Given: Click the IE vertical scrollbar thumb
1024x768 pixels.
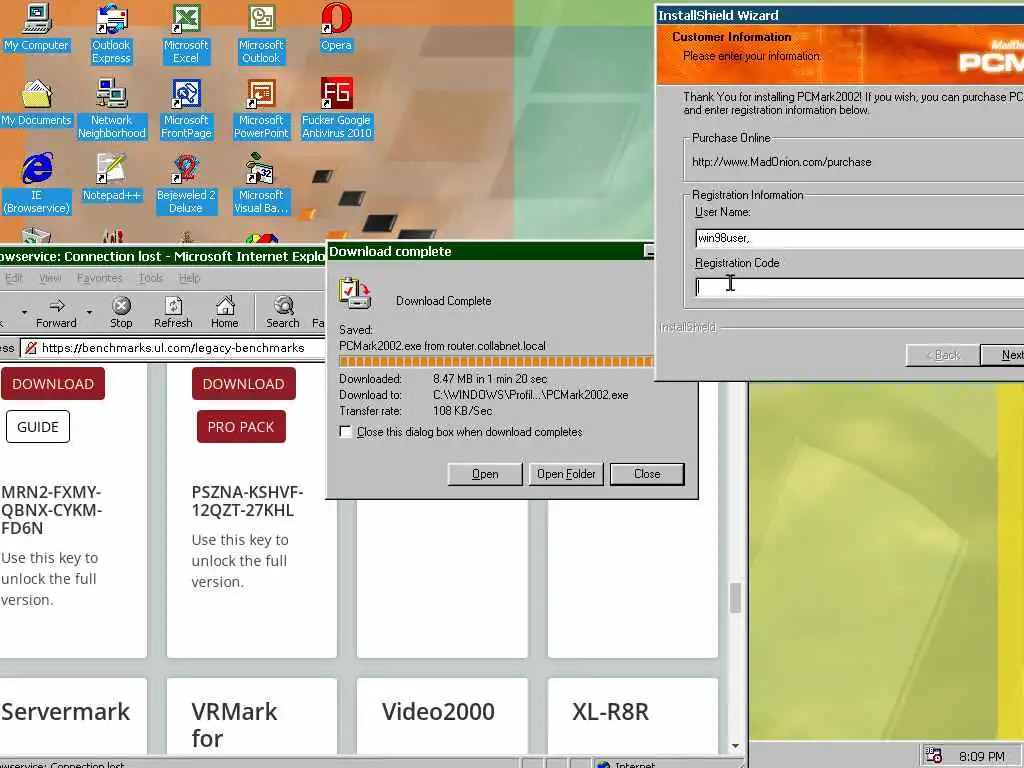Looking at the screenshot, I should point(735,598).
